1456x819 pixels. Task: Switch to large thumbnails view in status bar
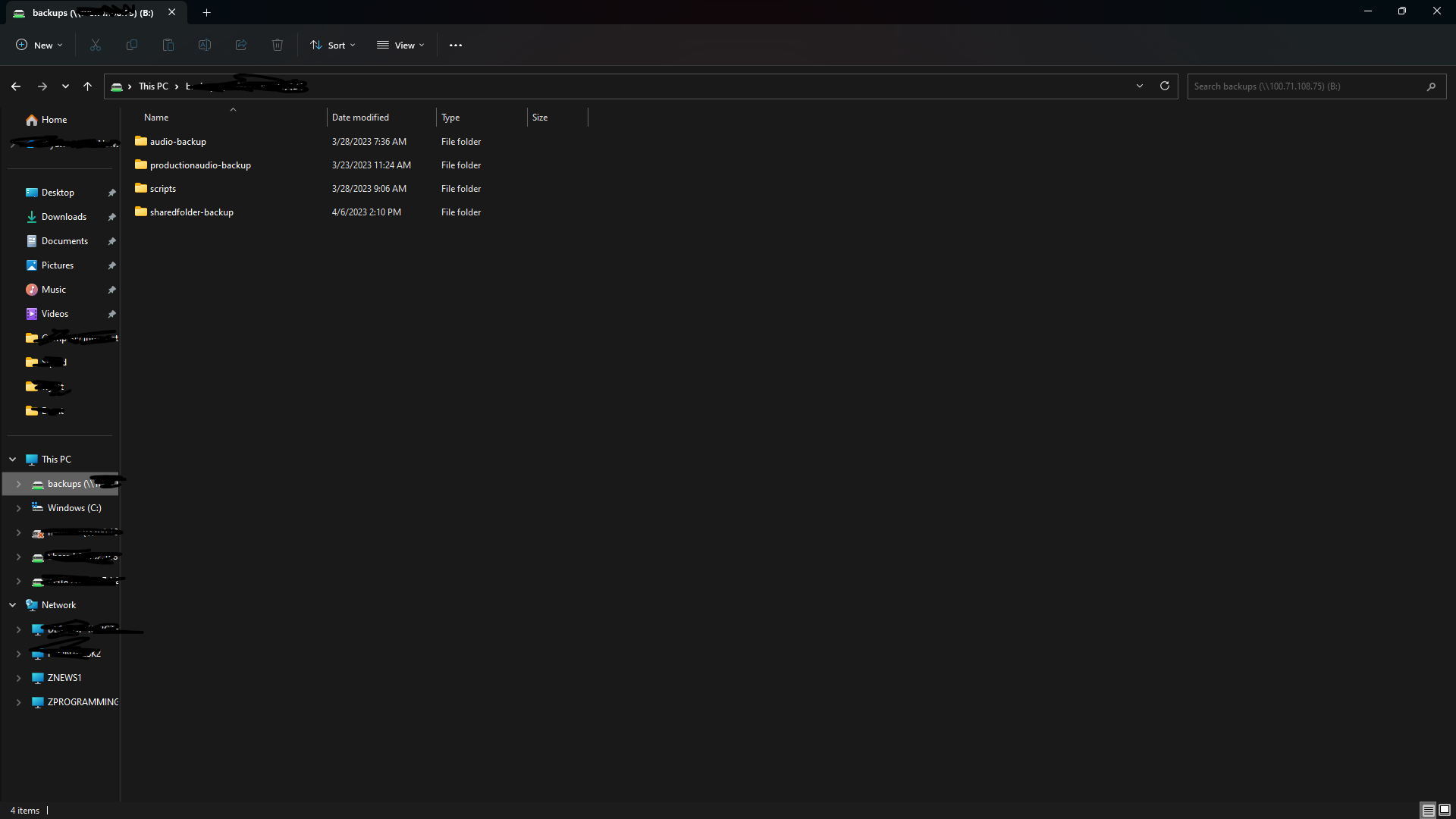pyautogui.click(x=1445, y=810)
